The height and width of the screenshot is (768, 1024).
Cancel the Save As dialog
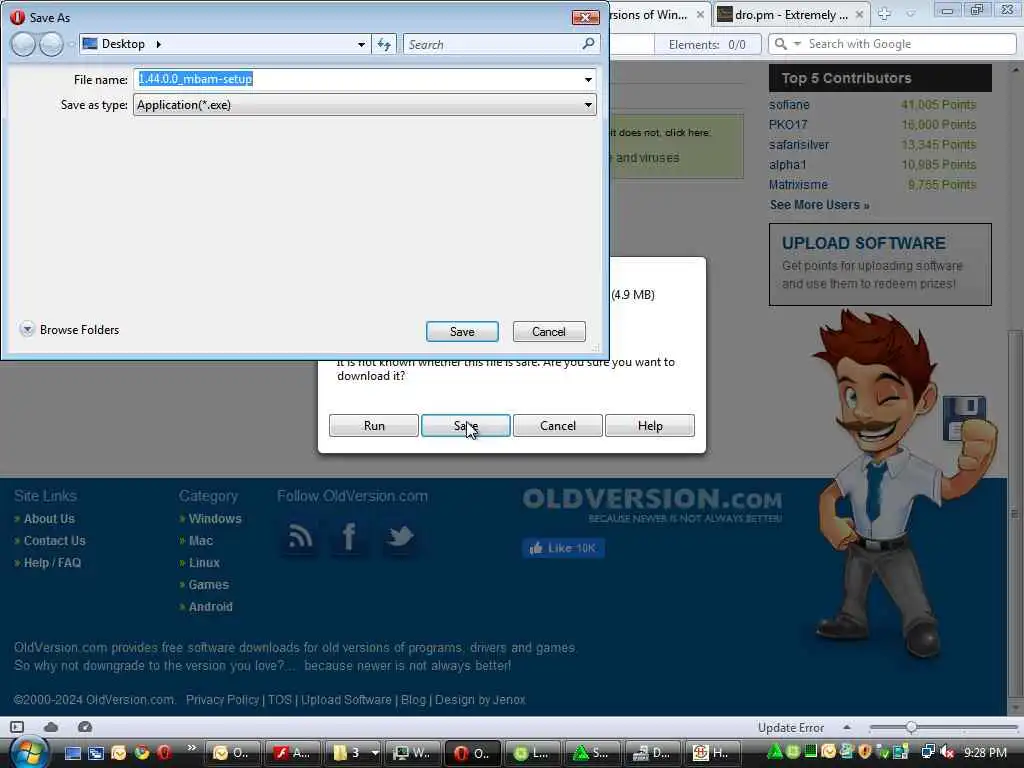coord(549,332)
